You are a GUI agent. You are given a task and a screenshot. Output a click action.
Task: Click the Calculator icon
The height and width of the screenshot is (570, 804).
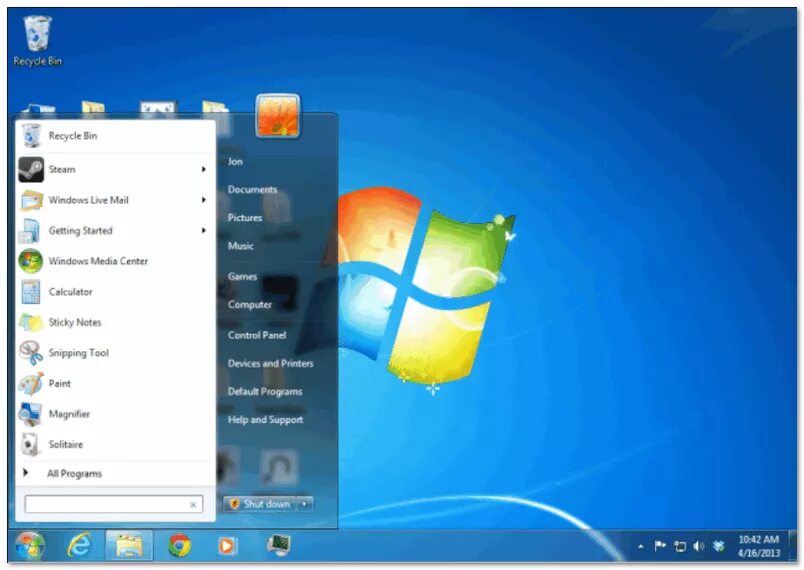pos(31,292)
